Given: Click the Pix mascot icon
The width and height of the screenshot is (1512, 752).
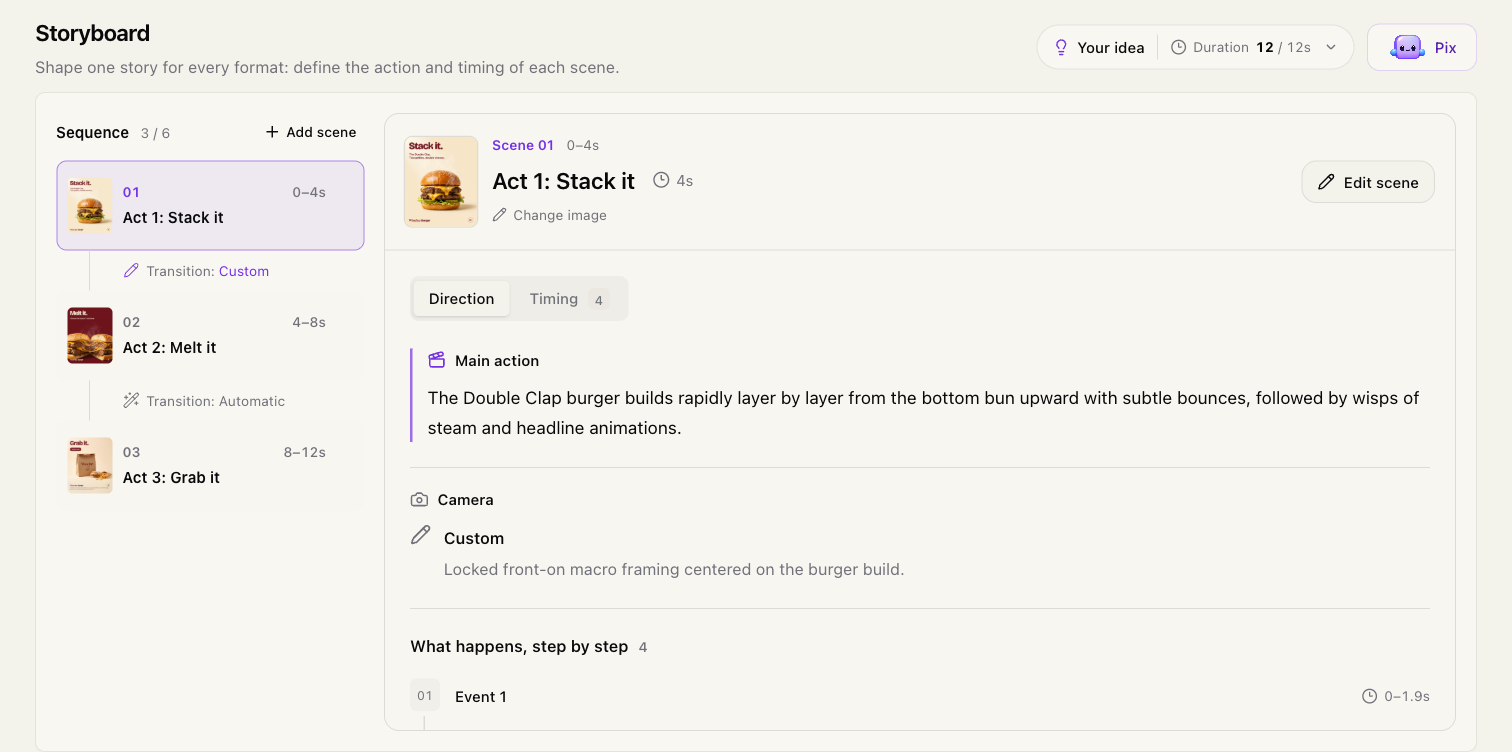Looking at the screenshot, I should tap(1407, 47).
